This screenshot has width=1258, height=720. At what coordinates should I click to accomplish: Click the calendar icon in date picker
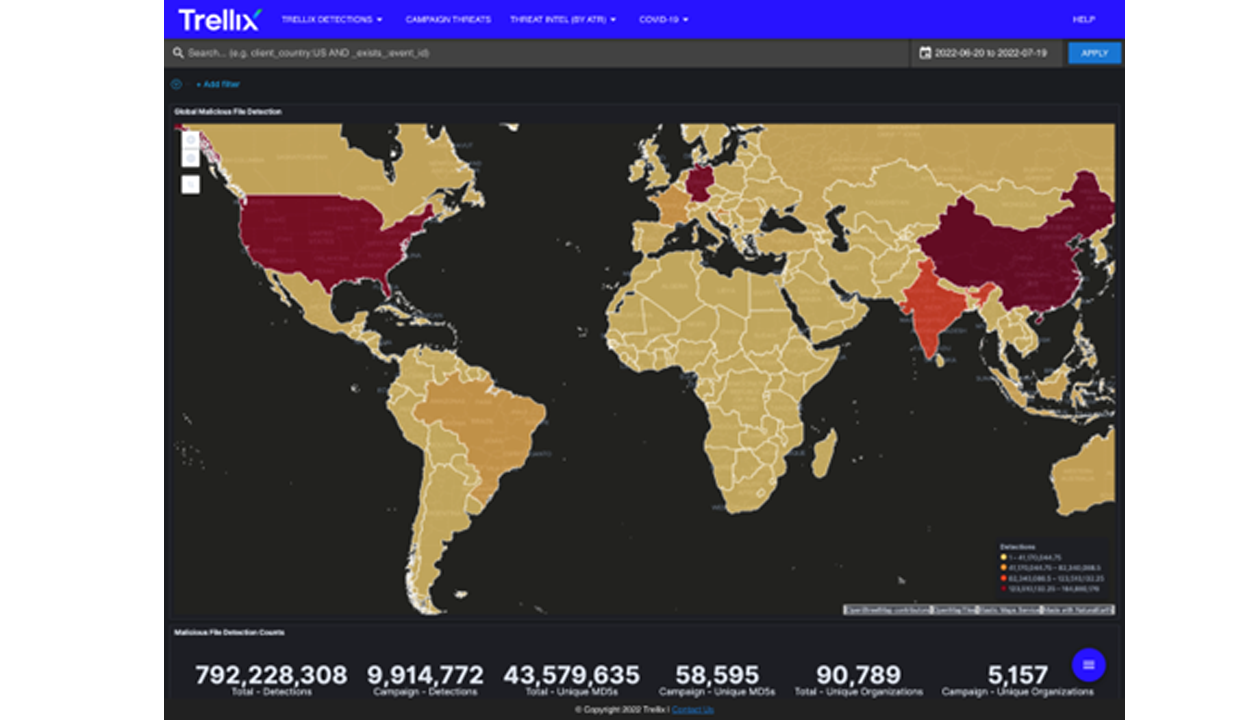click(x=925, y=53)
